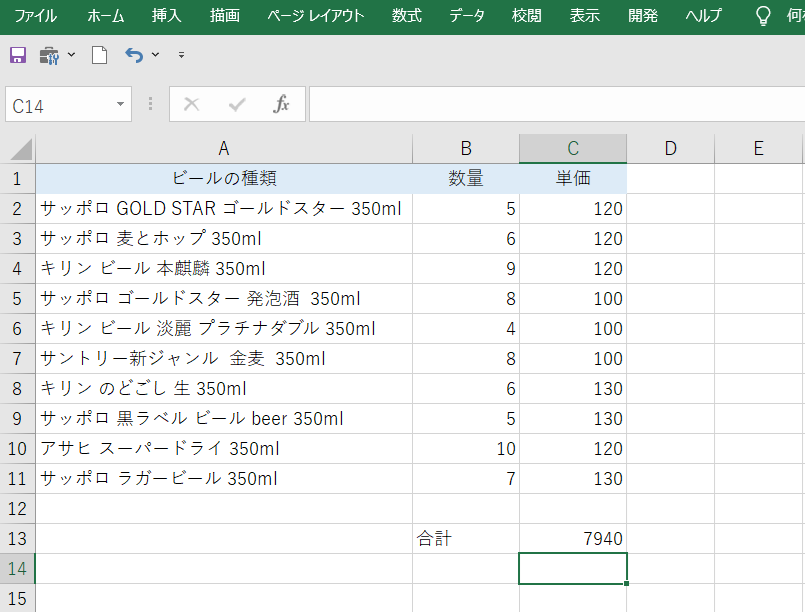Click the Tell Me lightbulb icon
This screenshot has height=612, width=805.
tap(762, 16)
